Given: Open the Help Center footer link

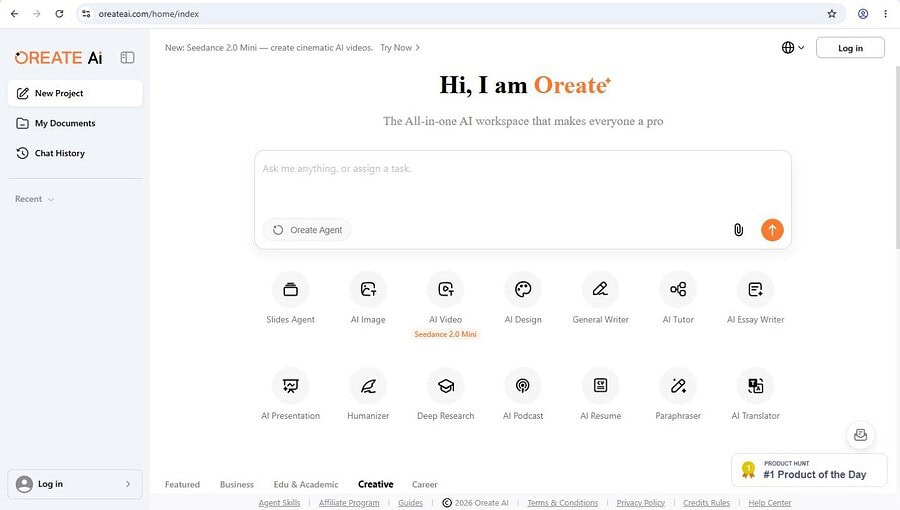Looking at the screenshot, I should (770, 503).
